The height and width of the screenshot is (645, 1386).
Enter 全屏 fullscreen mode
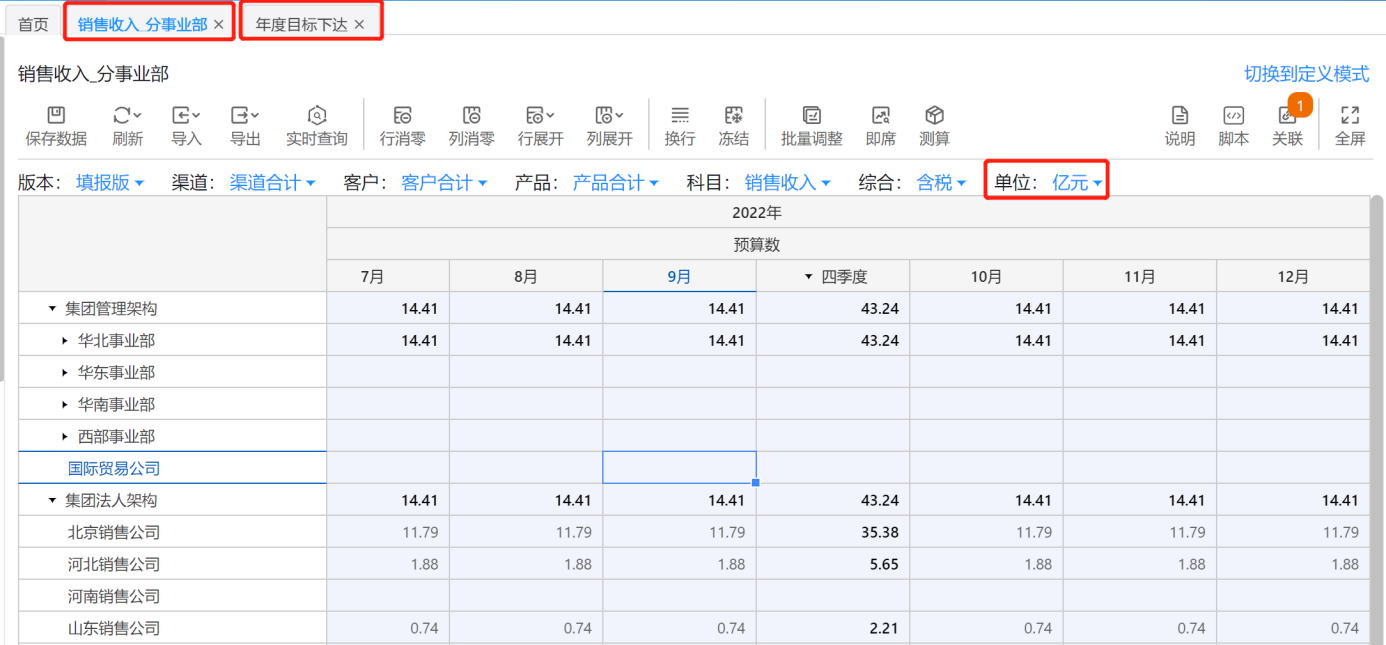pos(1350,116)
